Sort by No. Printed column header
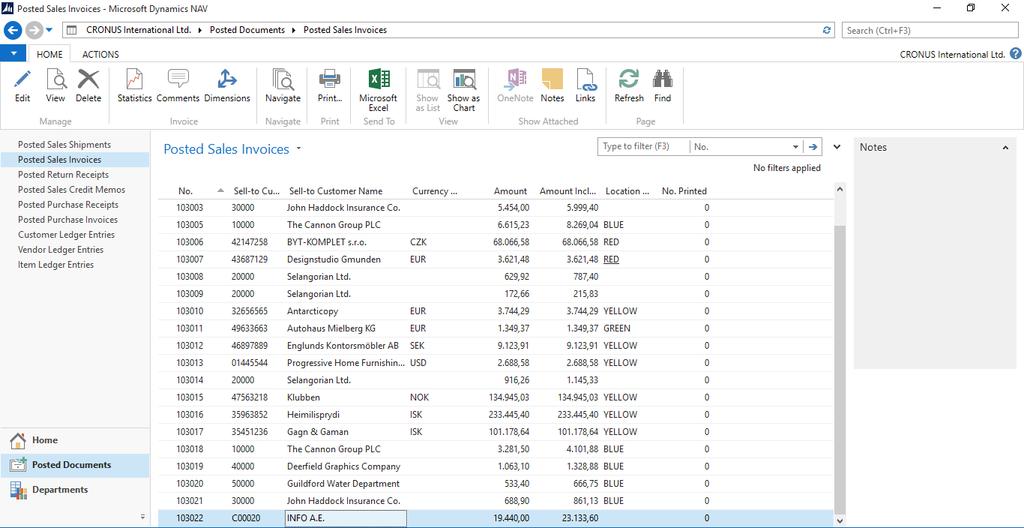This screenshot has height=528, width=1024. 684,191
